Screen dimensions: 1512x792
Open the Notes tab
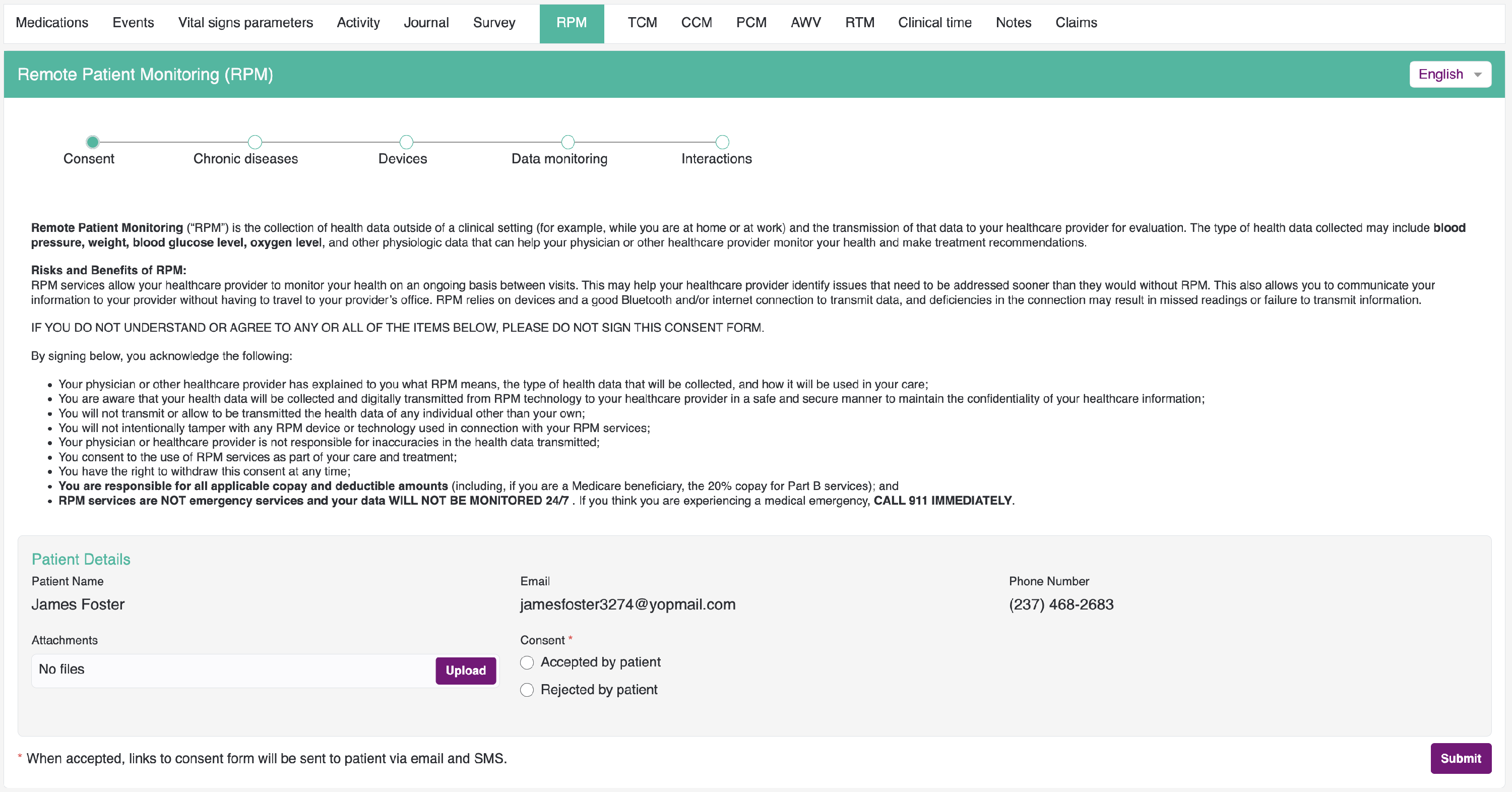tap(1013, 23)
